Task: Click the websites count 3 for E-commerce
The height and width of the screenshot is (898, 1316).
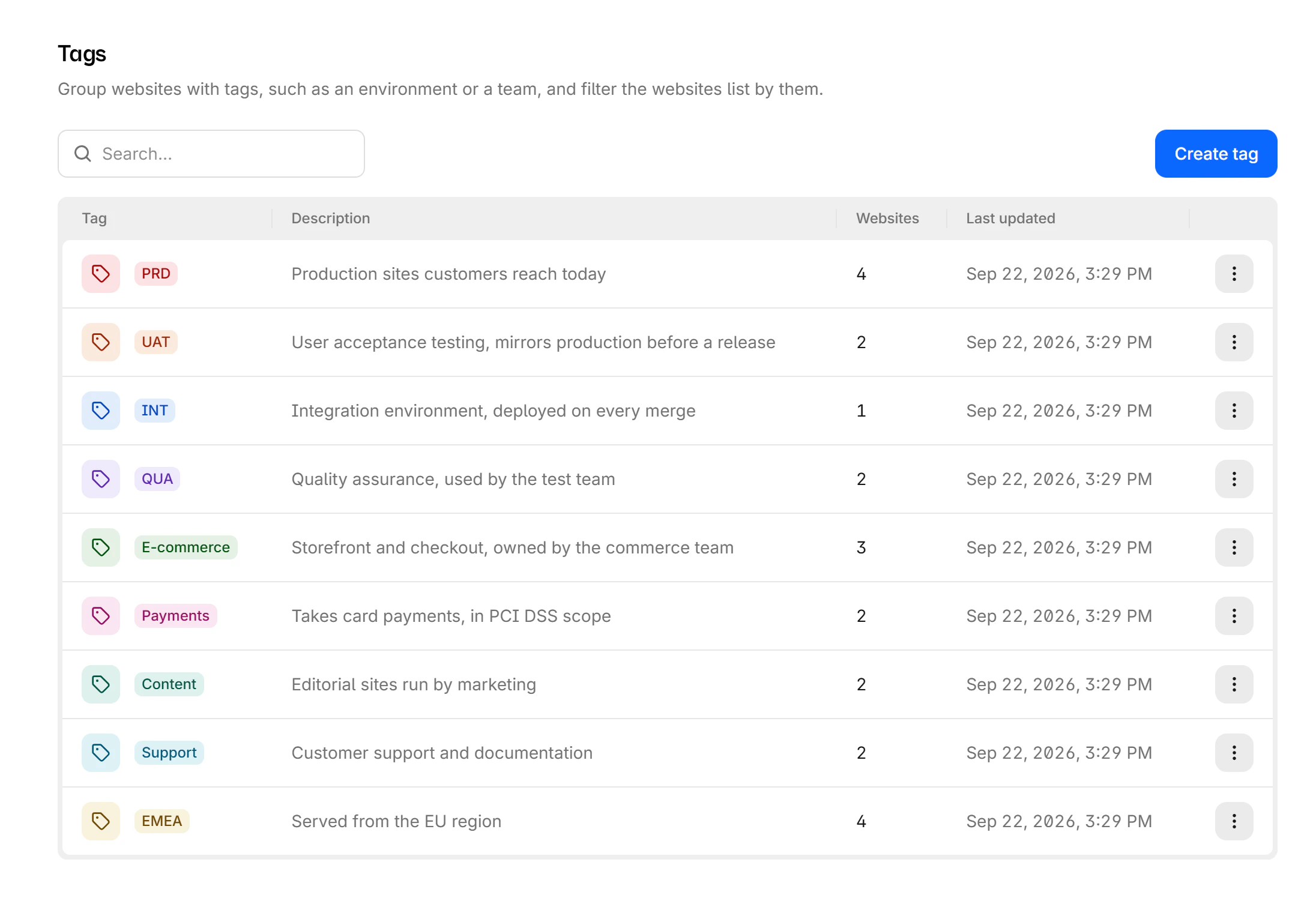Action: [861, 547]
